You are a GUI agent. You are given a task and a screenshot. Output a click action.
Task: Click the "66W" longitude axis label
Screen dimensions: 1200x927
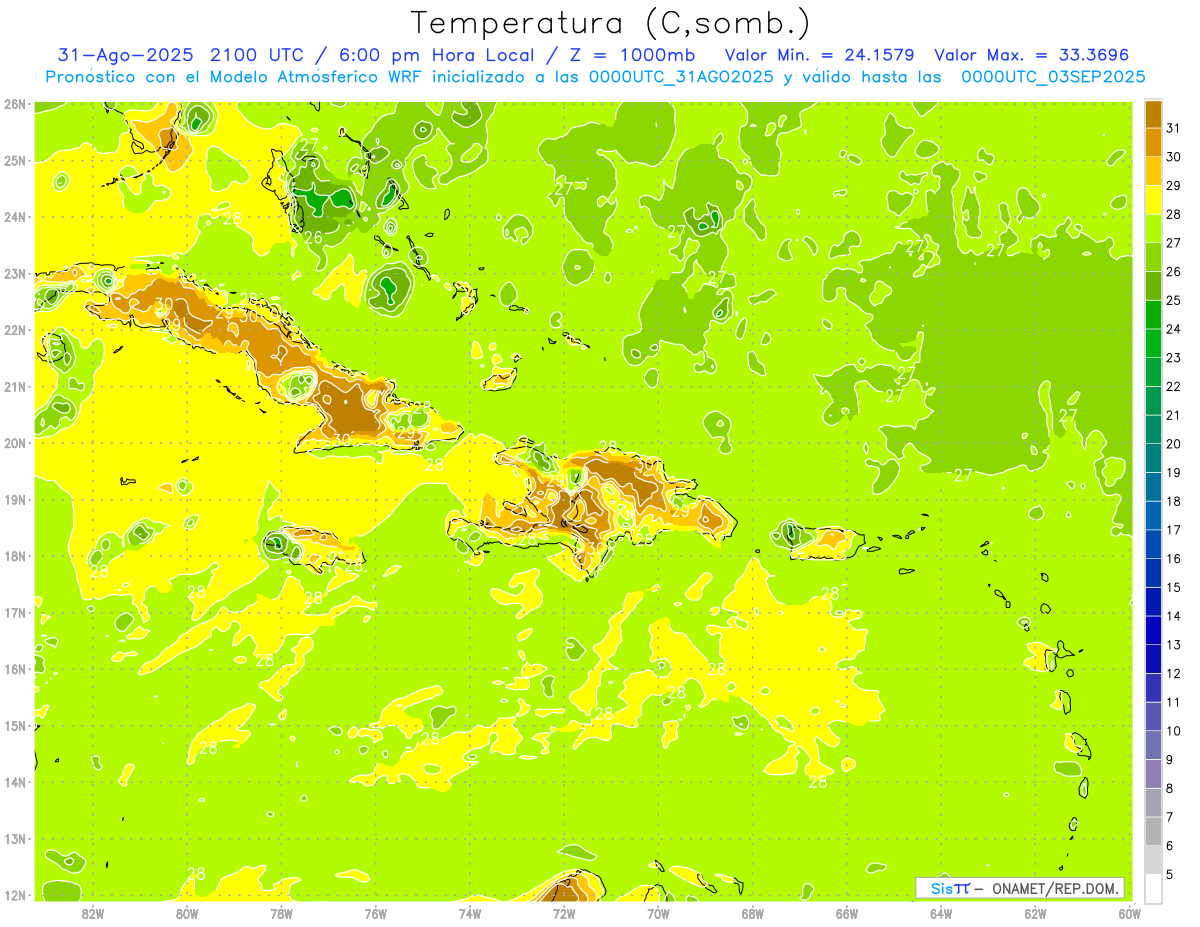847,913
